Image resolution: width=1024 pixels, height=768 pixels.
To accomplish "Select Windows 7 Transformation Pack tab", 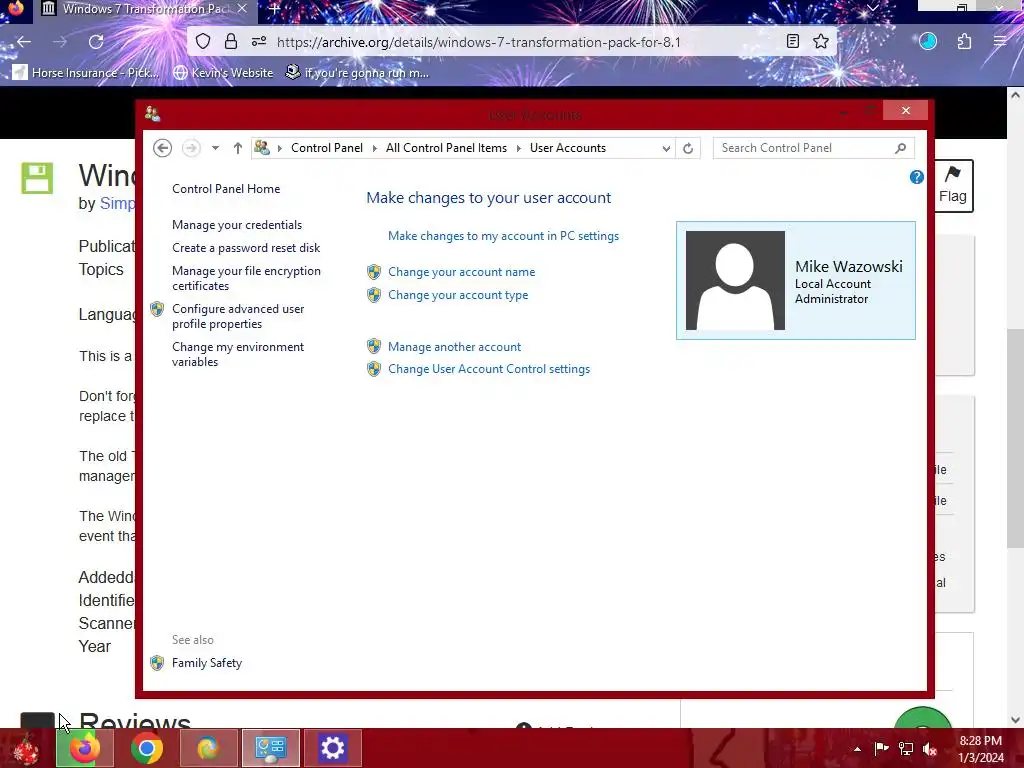I will point(136,9).
